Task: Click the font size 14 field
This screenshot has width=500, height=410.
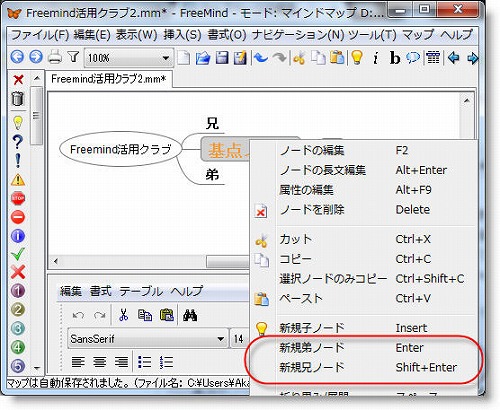Action: (240, 339)
